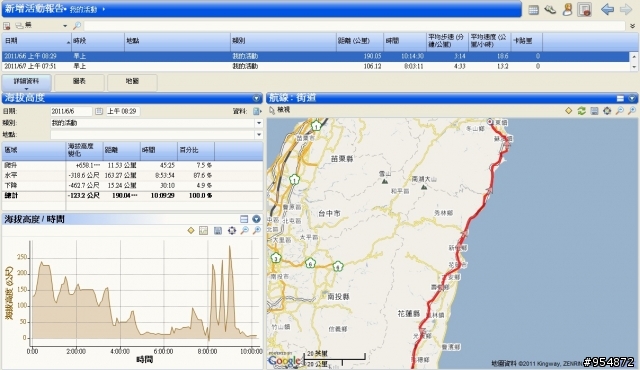Open the athlete profile icon
This screenshot has width=640, height=370.
click(567, 9)
